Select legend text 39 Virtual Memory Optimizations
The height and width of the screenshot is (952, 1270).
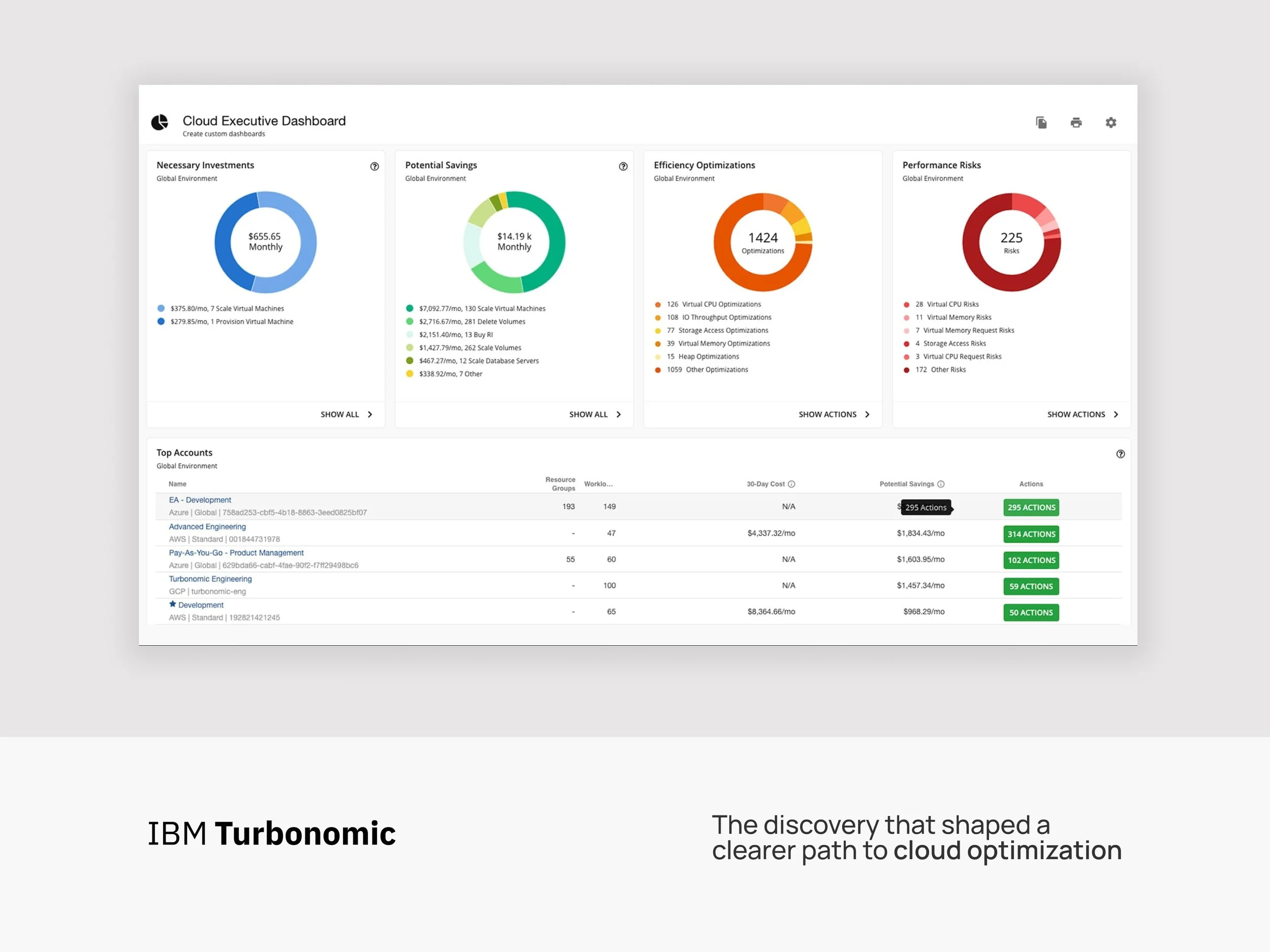coord(718,343)
